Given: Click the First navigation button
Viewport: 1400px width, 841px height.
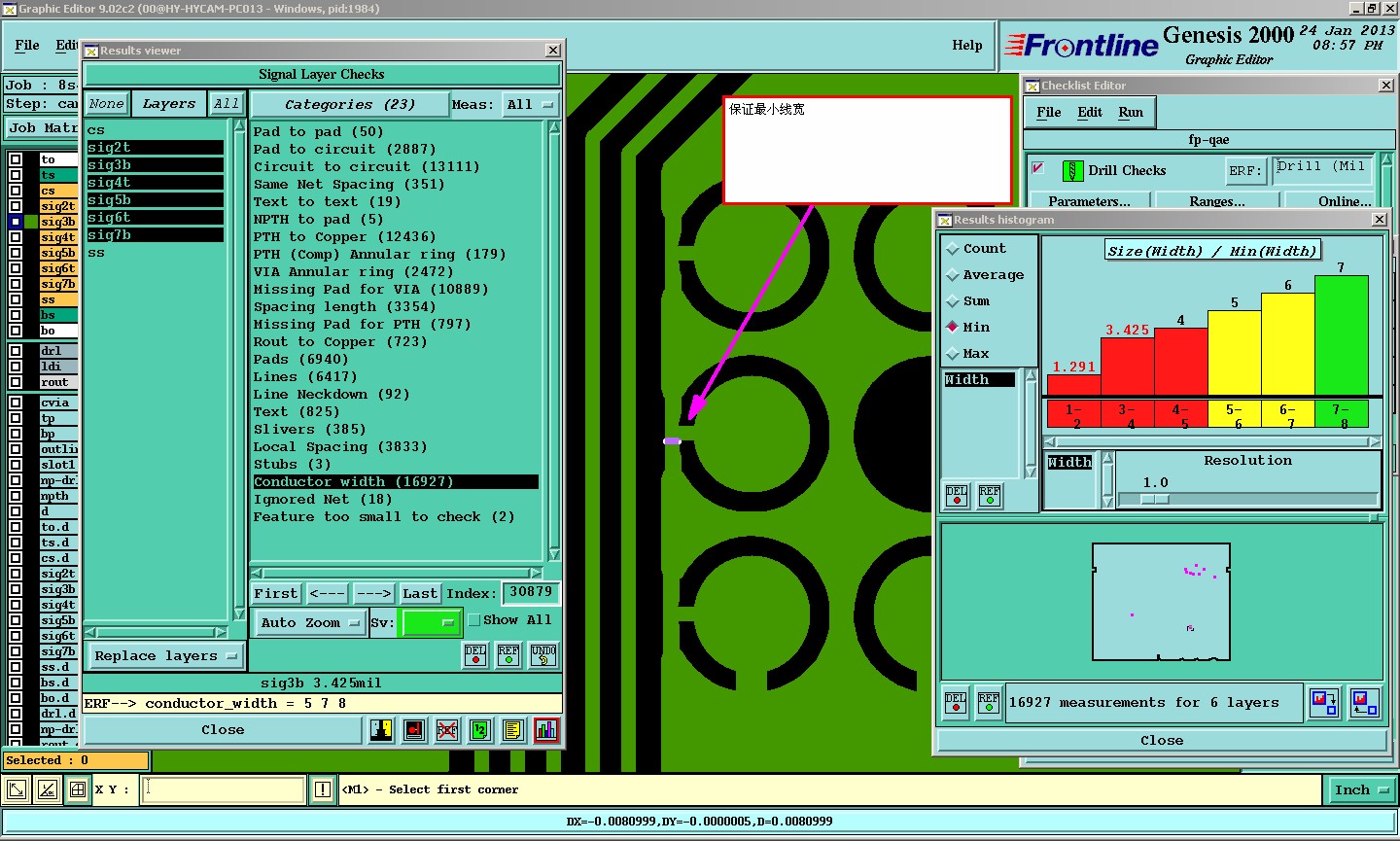Looking at the screenshot, I should pyautogui.click(x=276, y=593).
